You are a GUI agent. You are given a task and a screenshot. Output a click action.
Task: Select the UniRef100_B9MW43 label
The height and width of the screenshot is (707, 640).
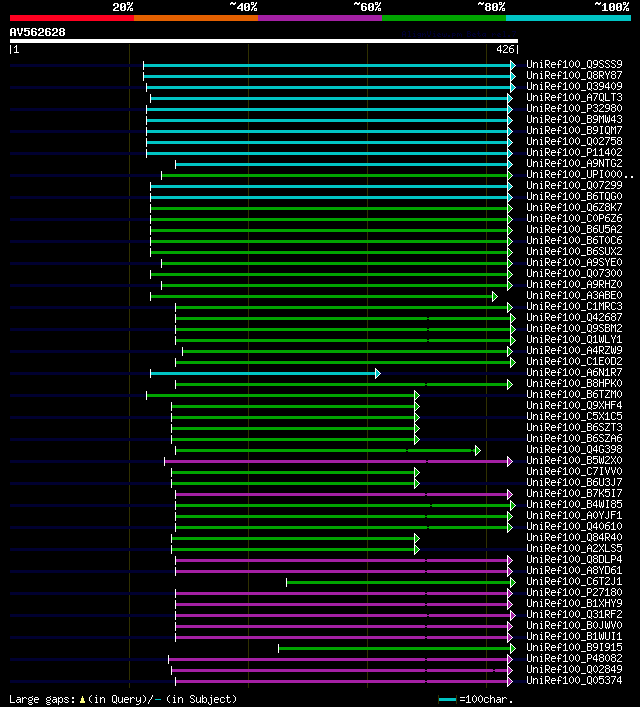click(x=574, y=119)
